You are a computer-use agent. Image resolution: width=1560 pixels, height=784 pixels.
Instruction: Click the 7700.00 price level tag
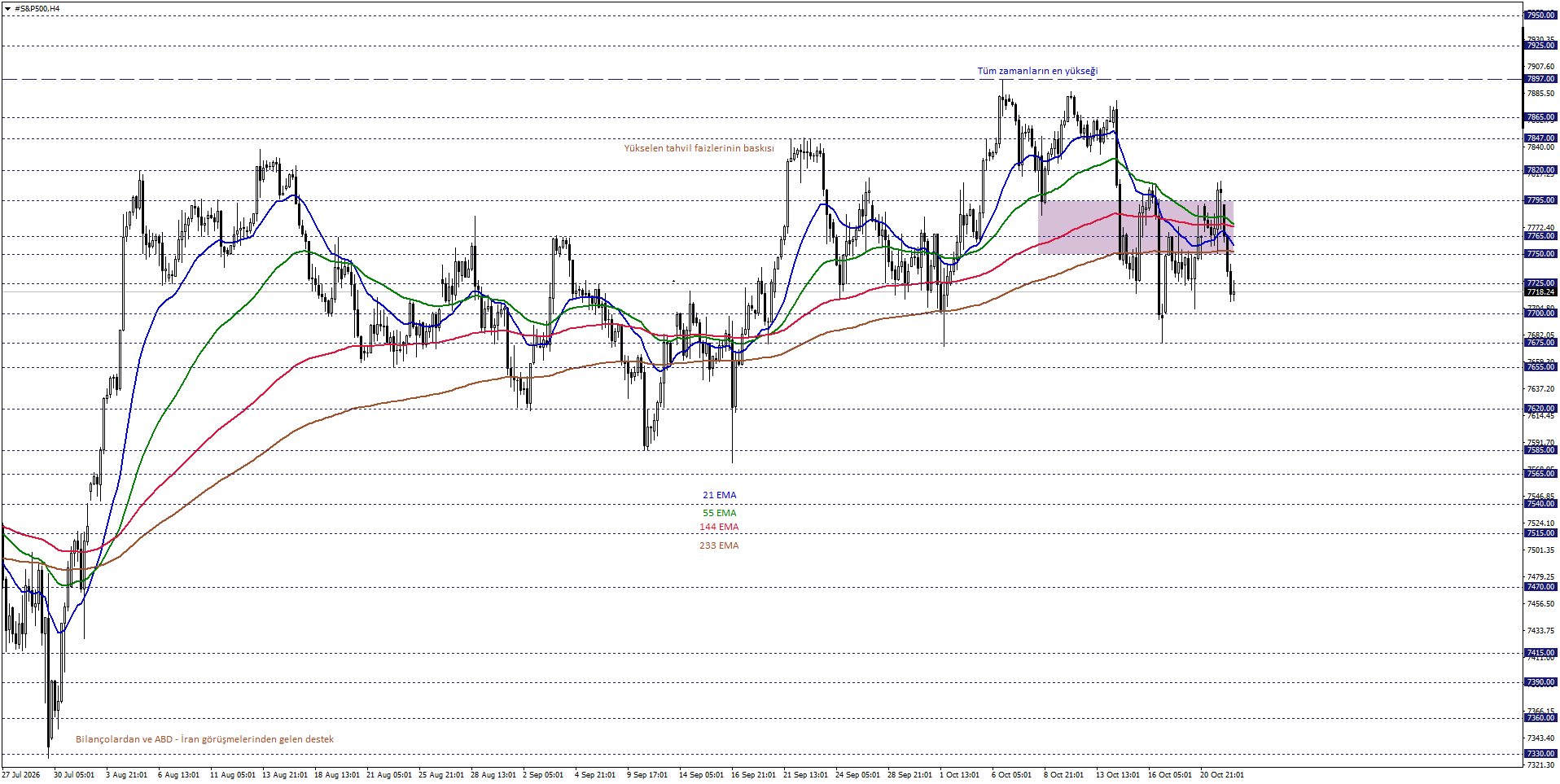pyautogui.click(x=1540, y=313)
